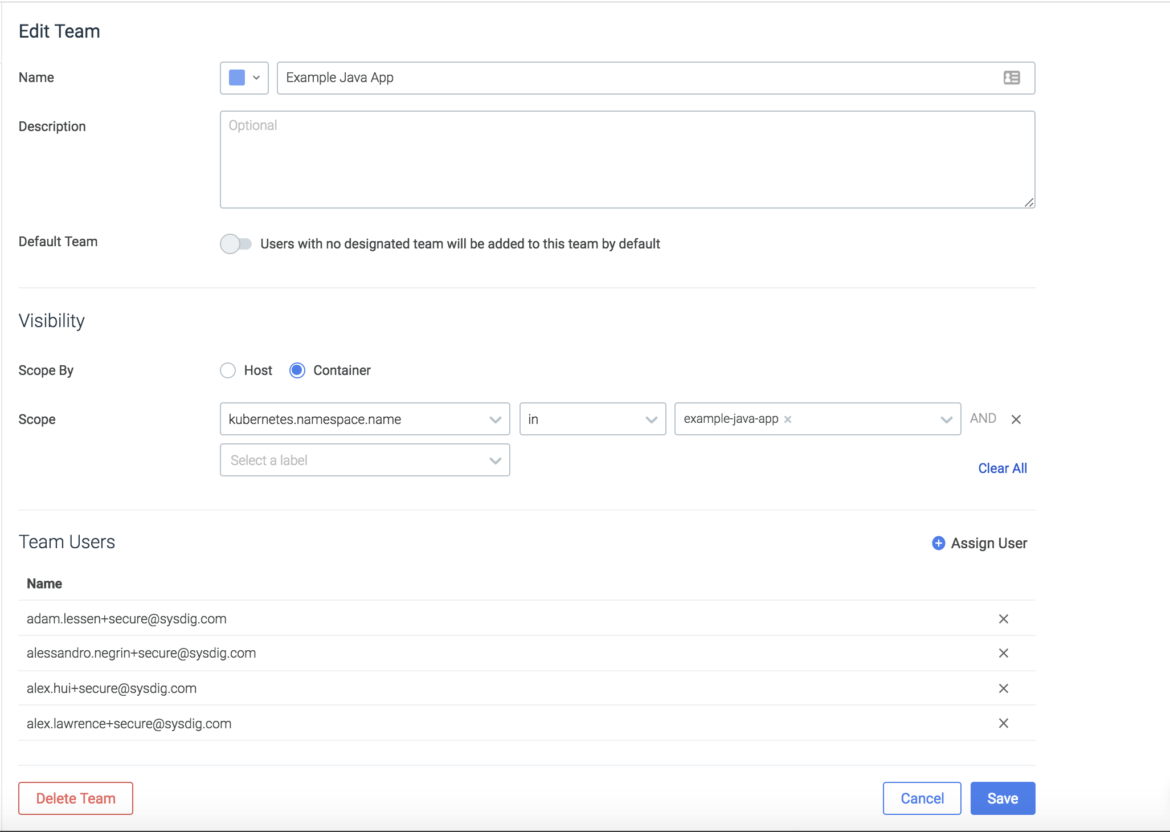1170x832 pixels.
Task: Click the Name column header in Team Users
Action: (44, 584)
